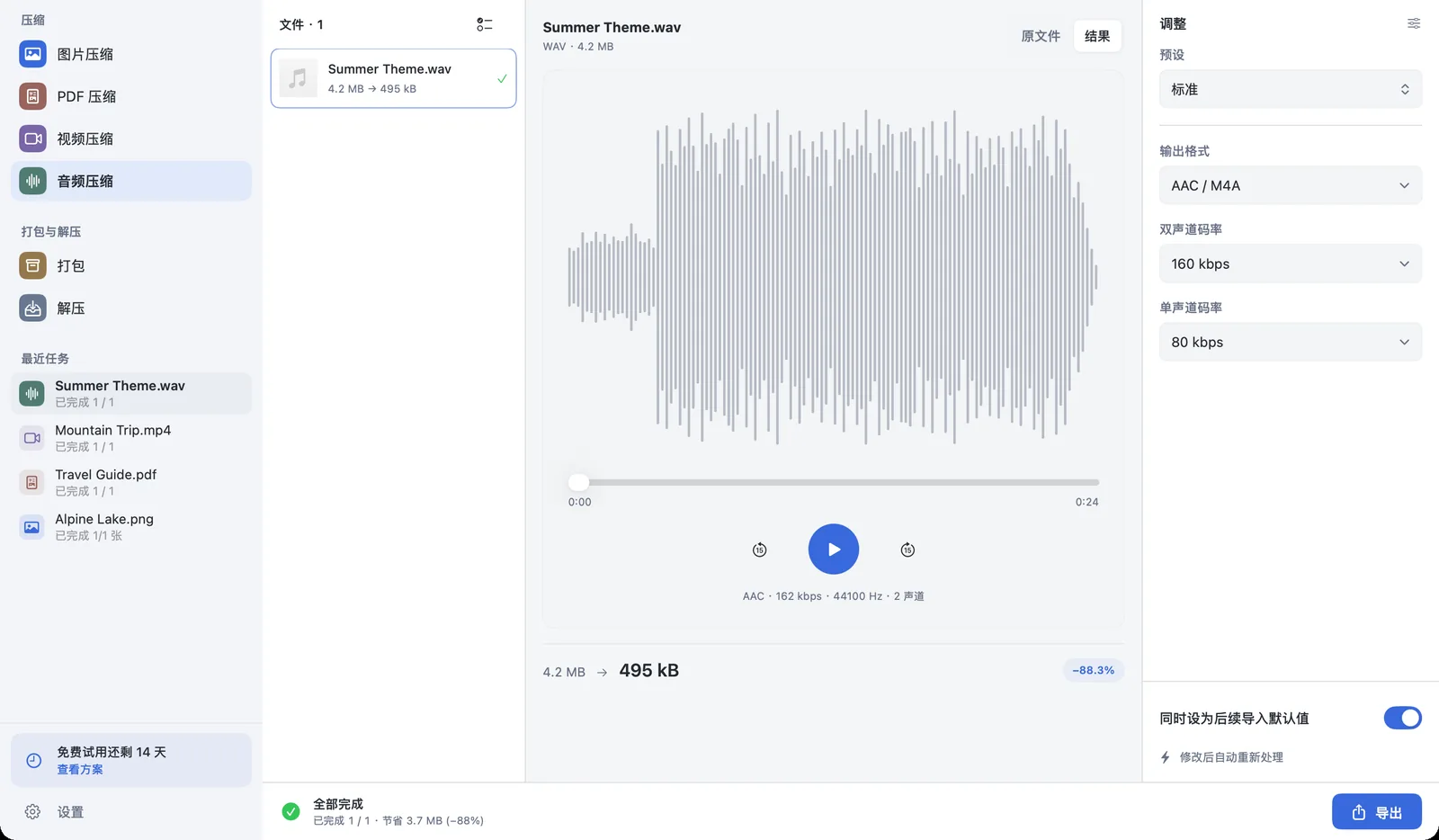1439x840 pixels.
Task: Click the 全部完成 green check icon
Action: pyautogui.click(x=290, y=811)
